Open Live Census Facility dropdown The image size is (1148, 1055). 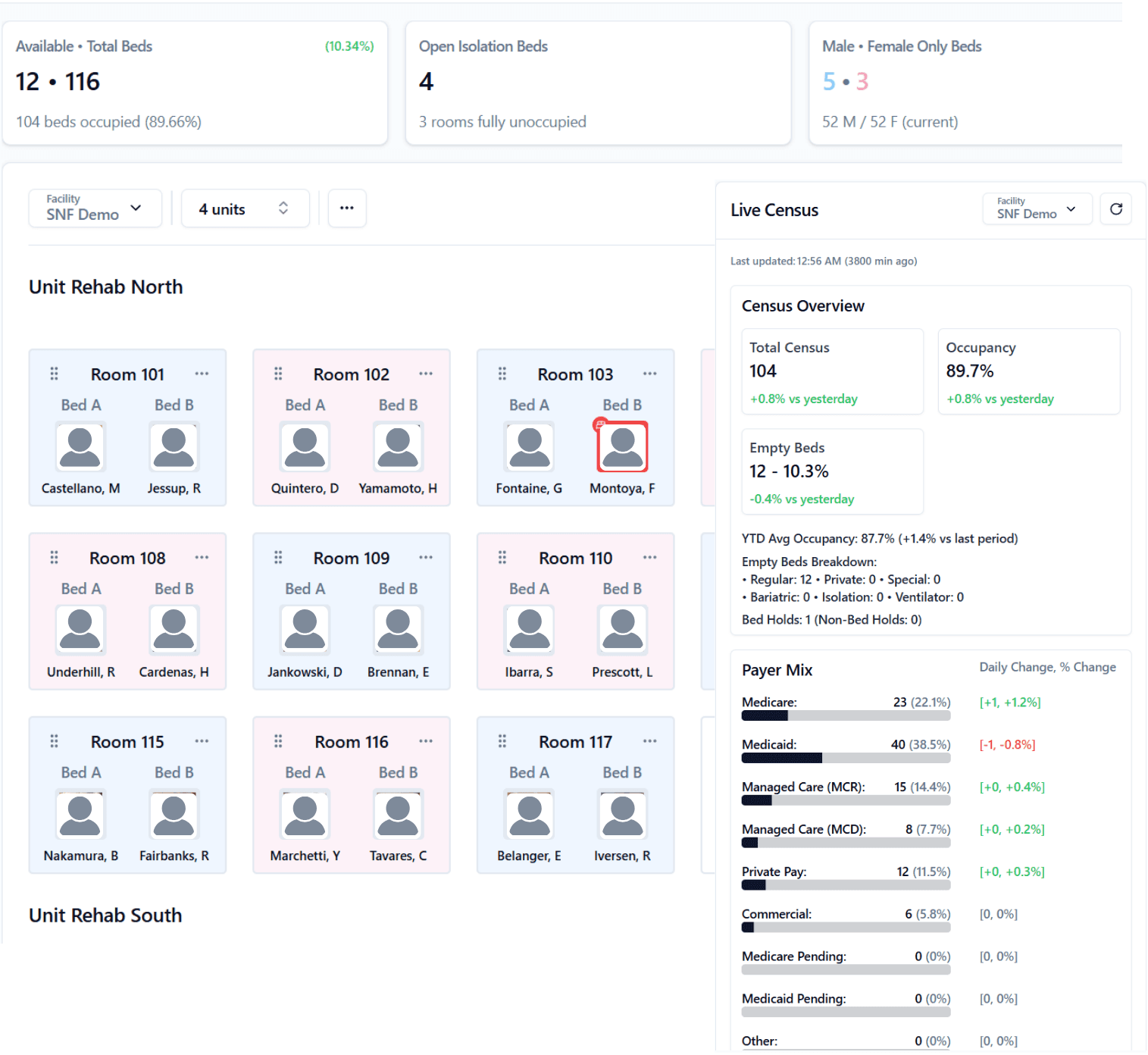point(1037,209)
